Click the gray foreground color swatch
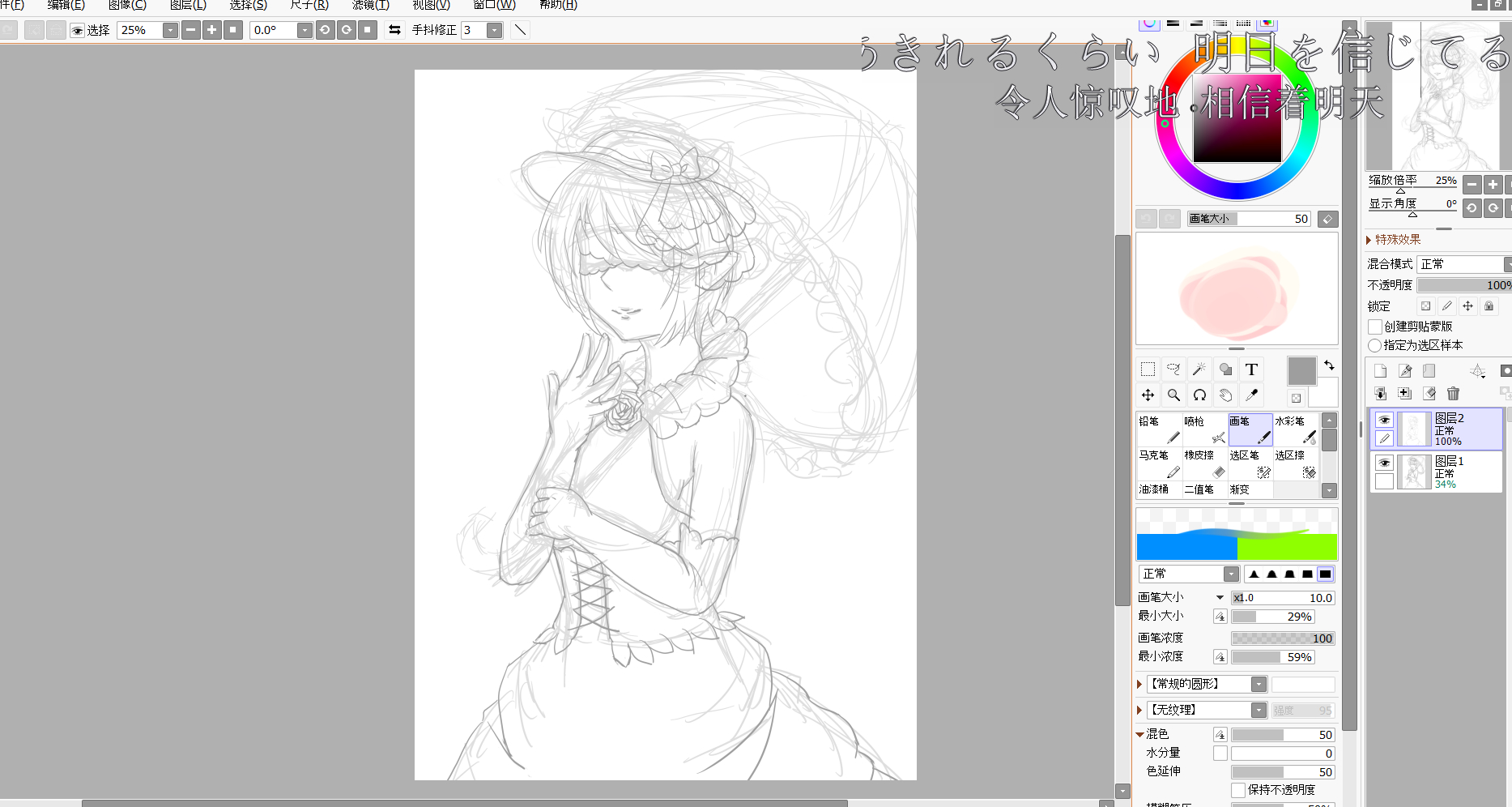 pyautogui.click(x=1301, y=371)
